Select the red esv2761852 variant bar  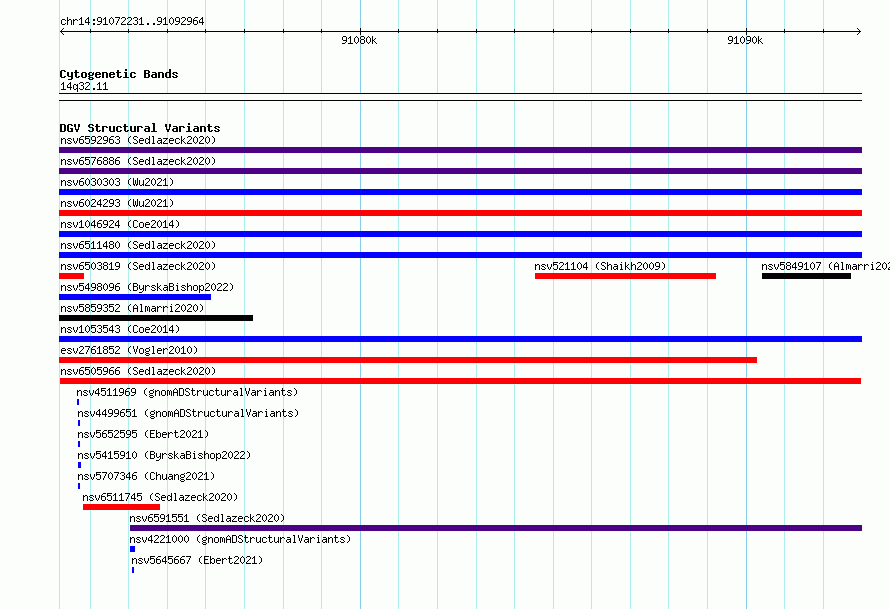(x=408, y=360)
